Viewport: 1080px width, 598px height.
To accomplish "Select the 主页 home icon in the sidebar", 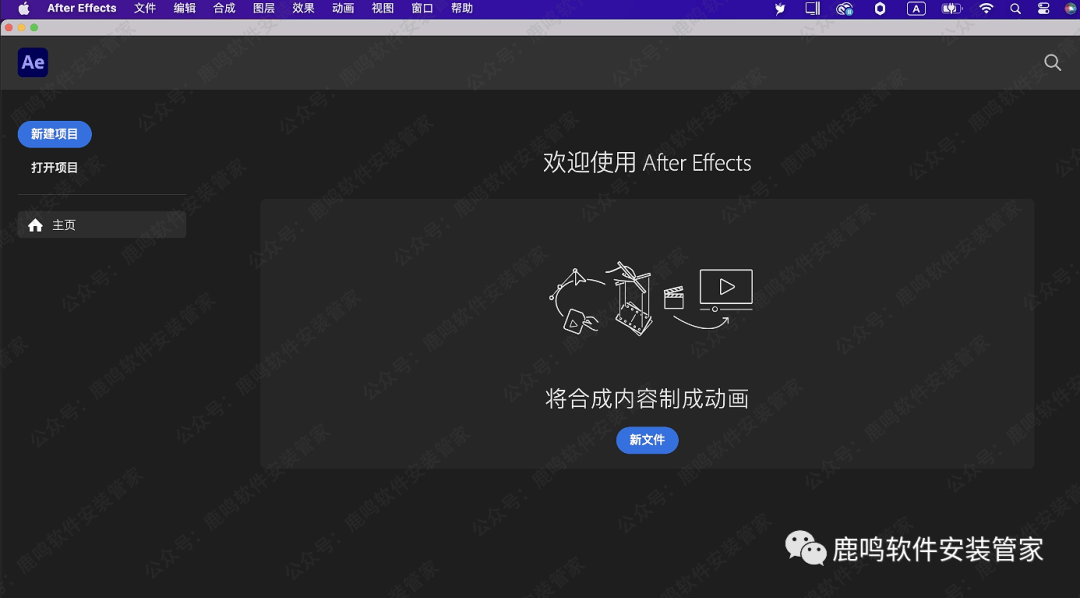I will (x=35, y=224).
